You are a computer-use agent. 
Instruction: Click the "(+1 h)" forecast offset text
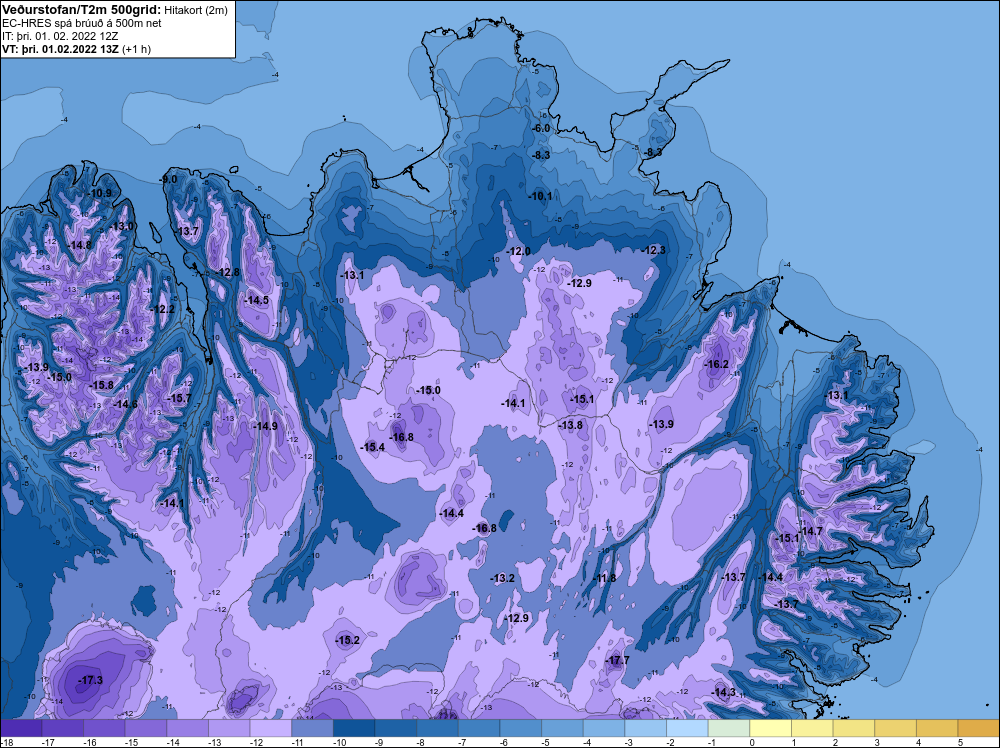pos(136,49)
